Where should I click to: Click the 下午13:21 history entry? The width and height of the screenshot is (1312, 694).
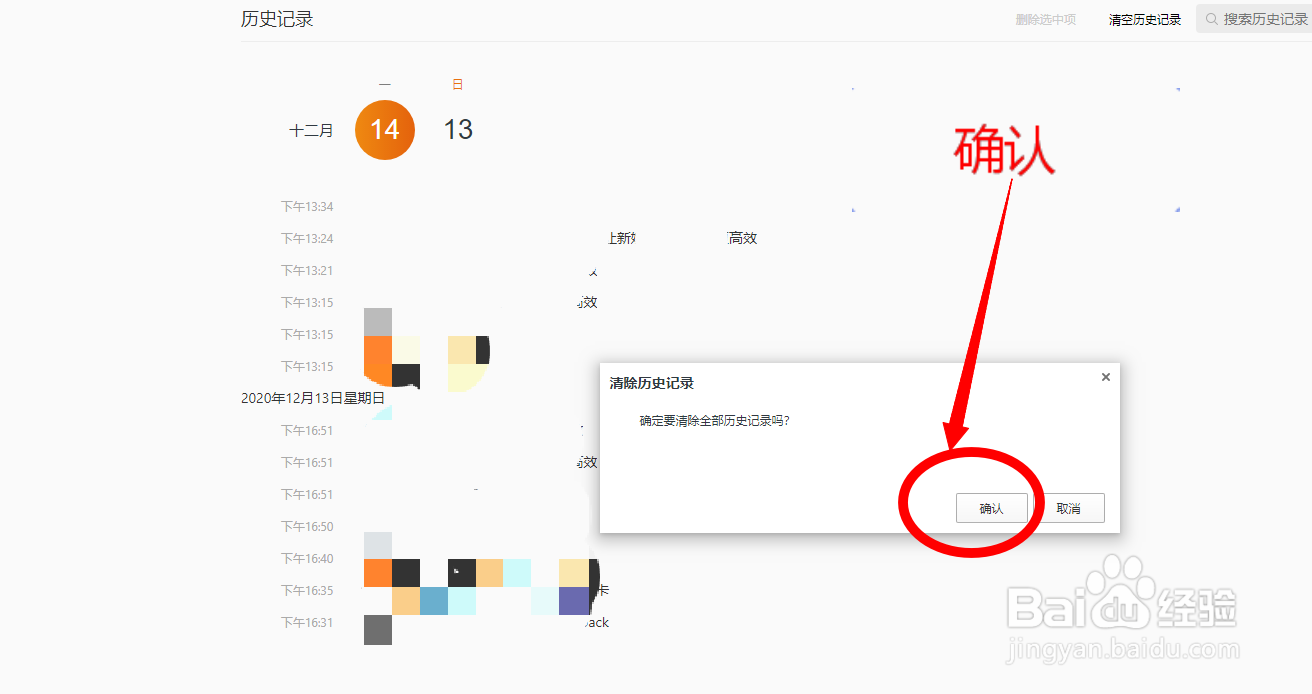[307, 271]
